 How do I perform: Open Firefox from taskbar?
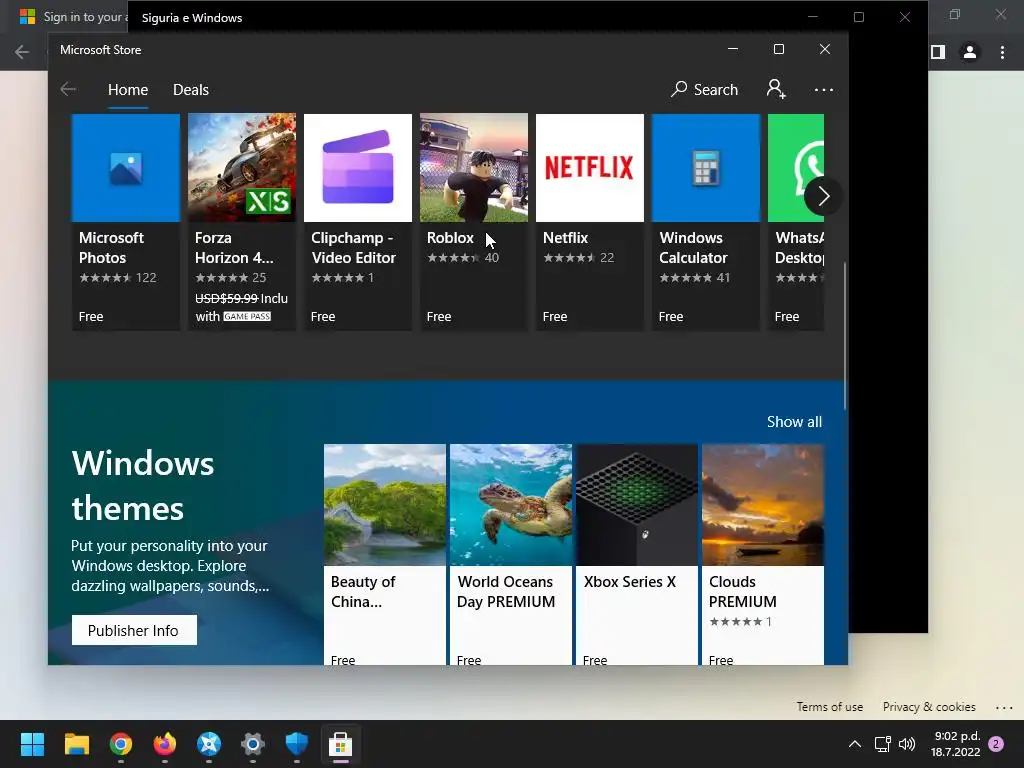click(x=165, y=744)
